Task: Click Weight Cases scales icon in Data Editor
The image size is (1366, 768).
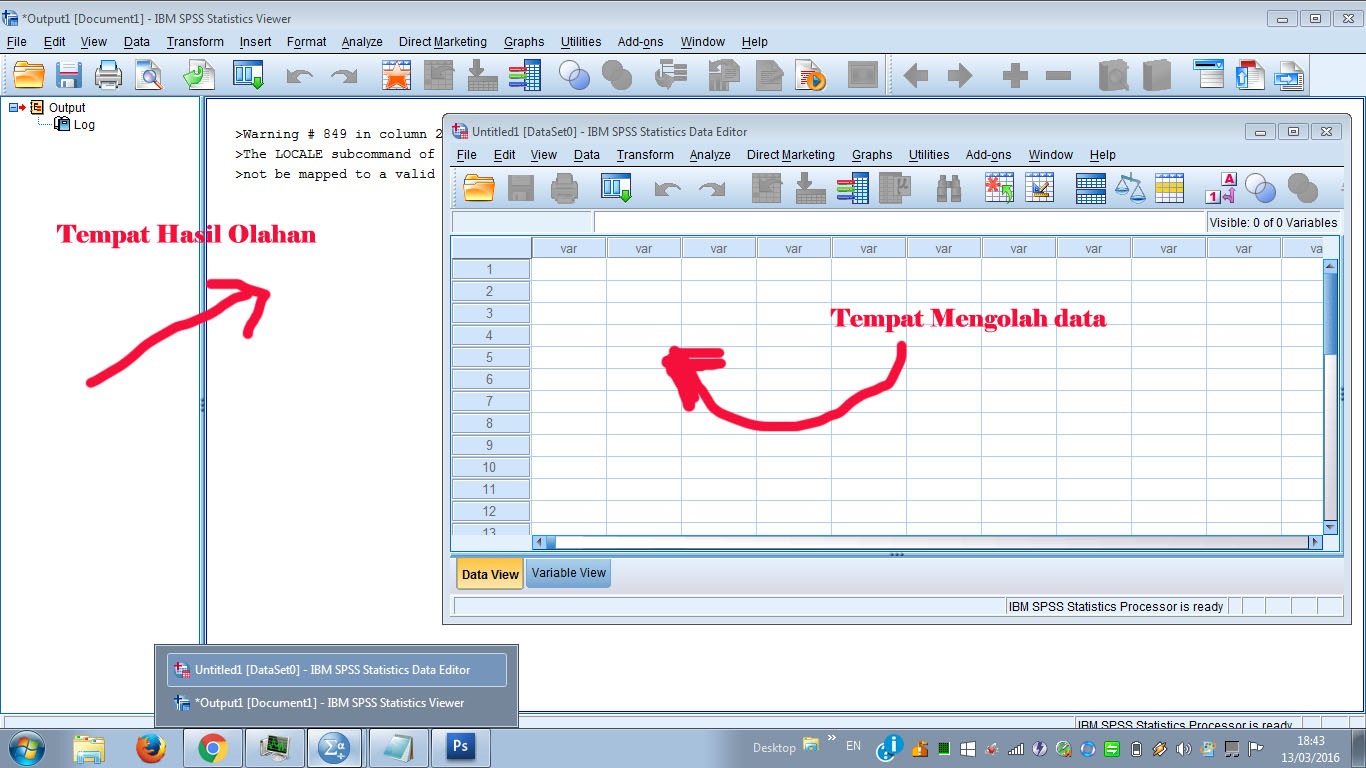Action: click(x=1130, y=187)
